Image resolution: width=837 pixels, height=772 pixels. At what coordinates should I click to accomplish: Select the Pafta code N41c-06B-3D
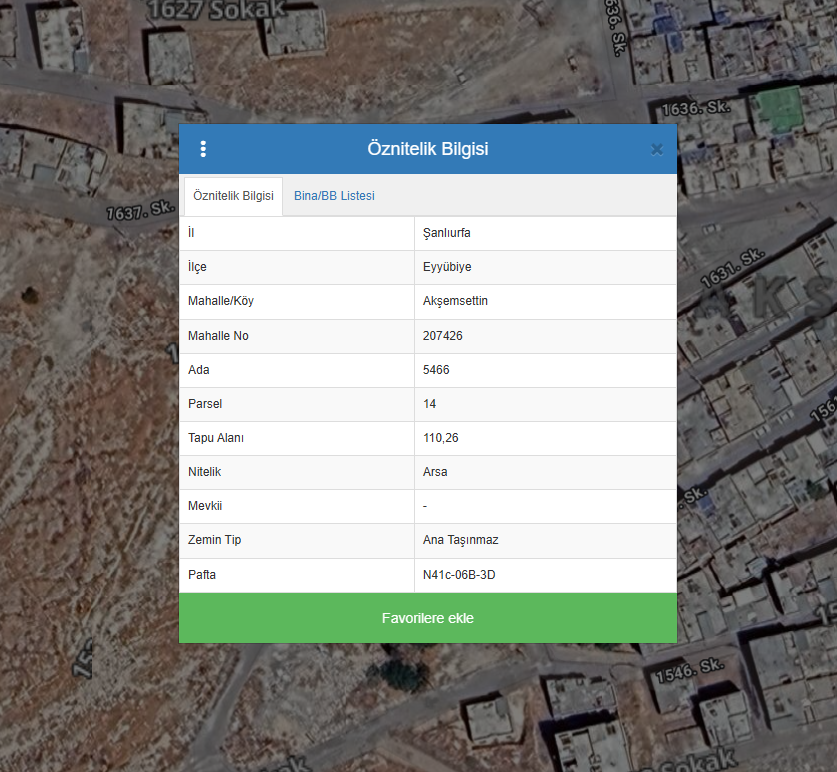[459, 575]
